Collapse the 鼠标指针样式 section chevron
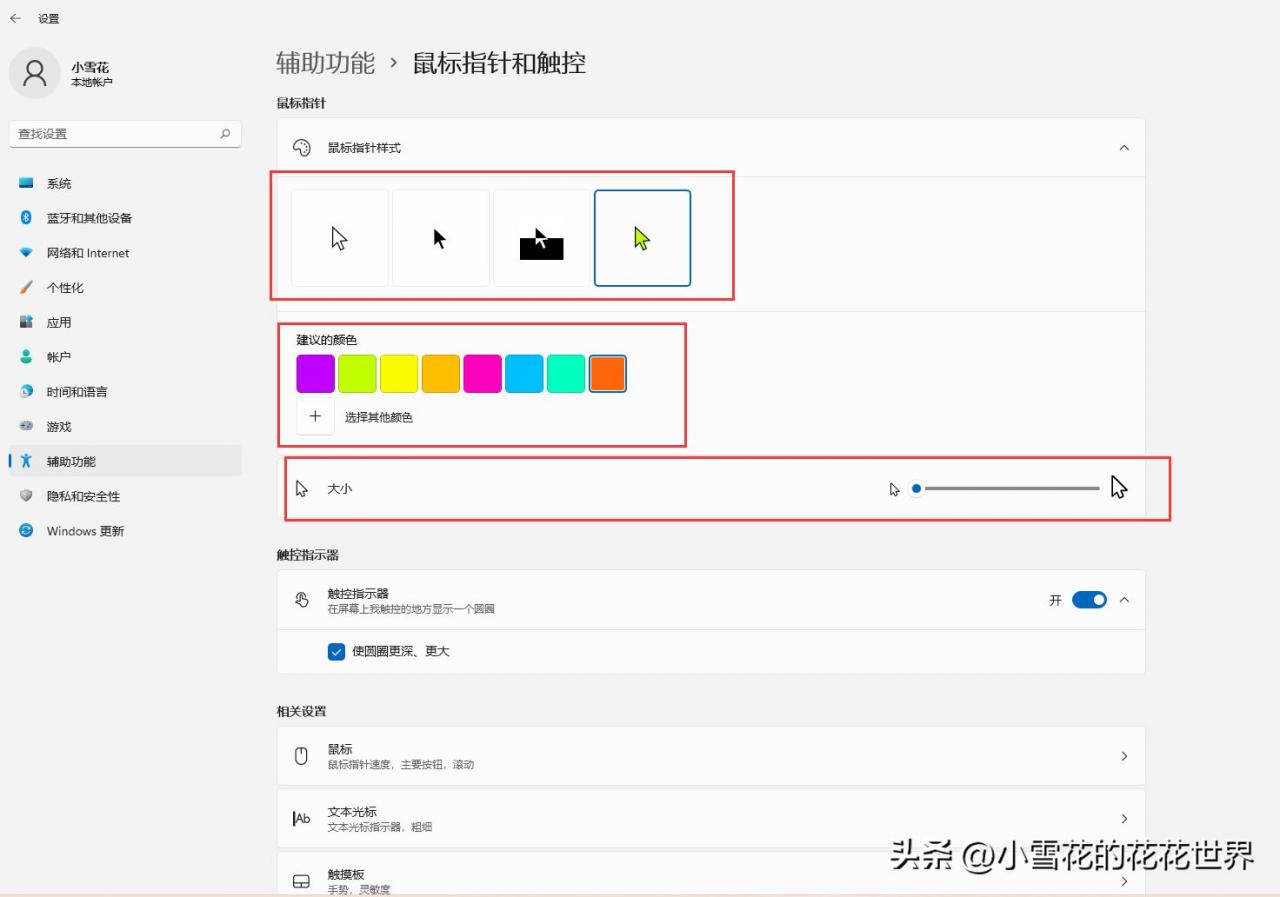Screen dimensions: 1280x897 point(1124,148)
